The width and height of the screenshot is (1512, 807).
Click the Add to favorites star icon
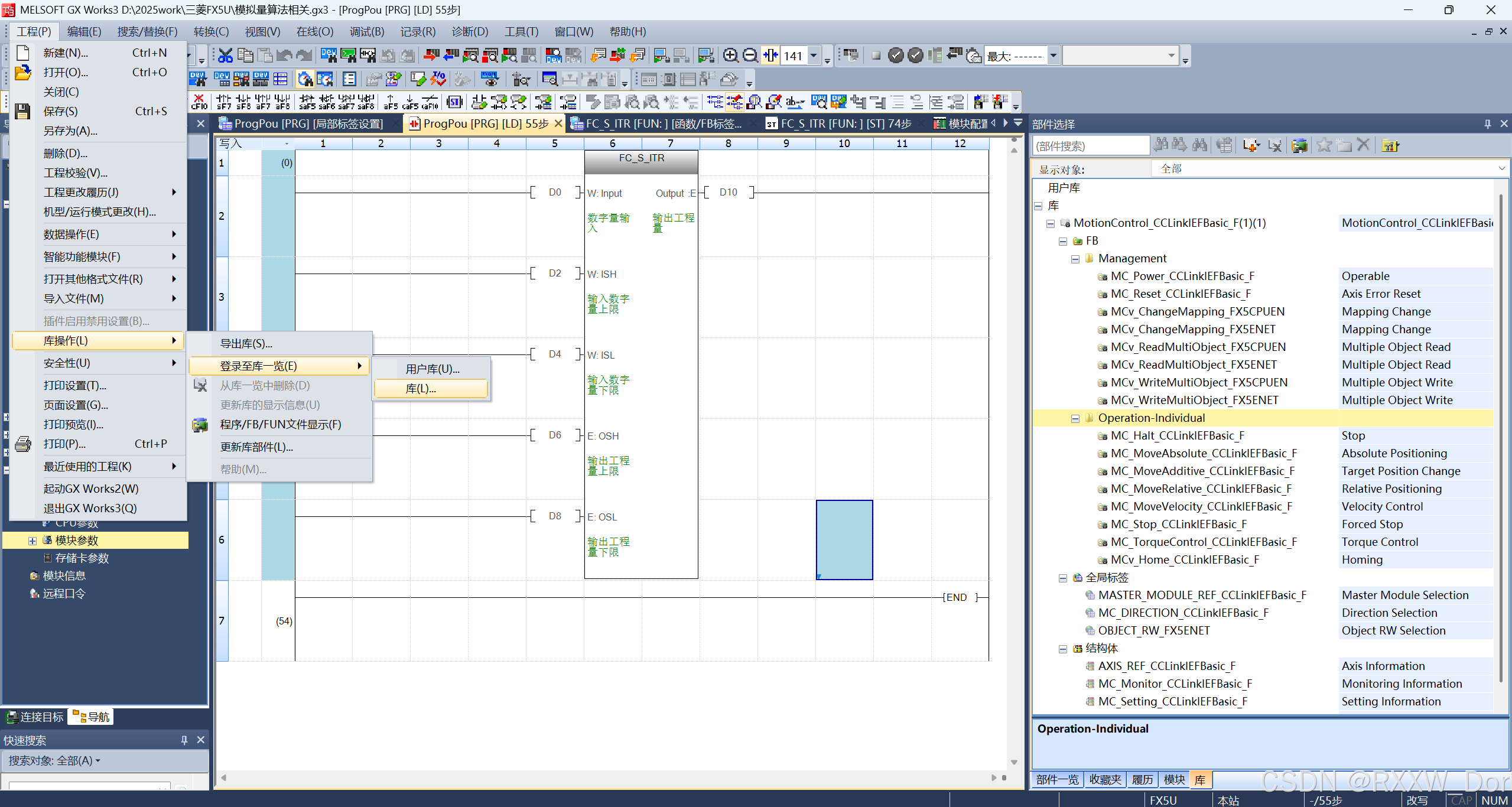1324,145
